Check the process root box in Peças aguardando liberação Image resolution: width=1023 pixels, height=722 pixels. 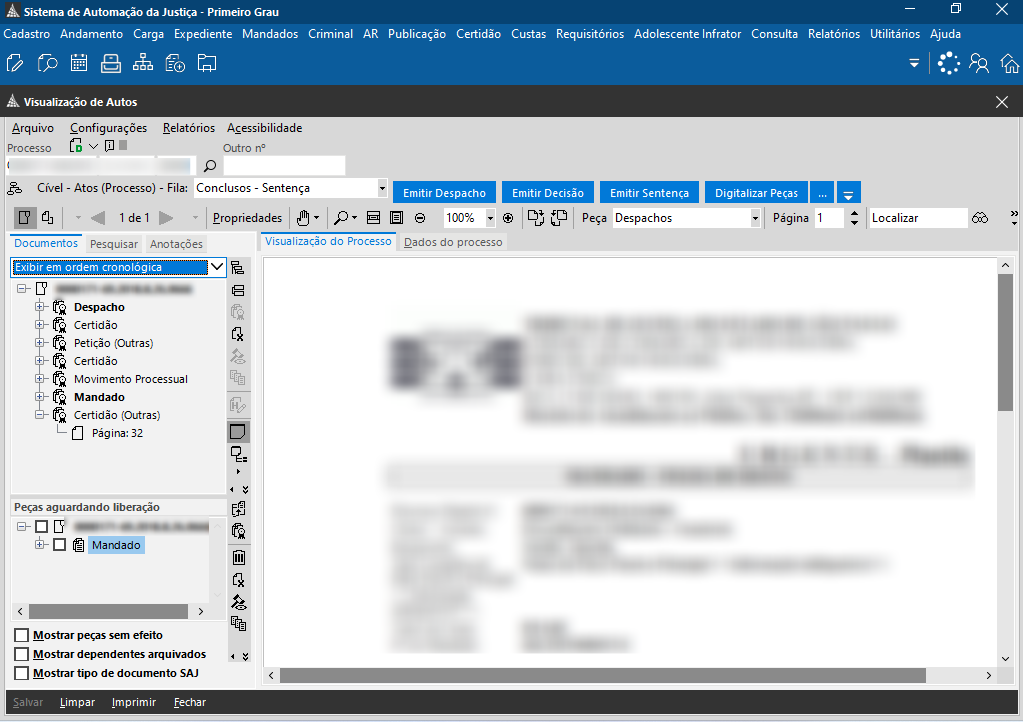pyautogui.click(x=41, y=526)
